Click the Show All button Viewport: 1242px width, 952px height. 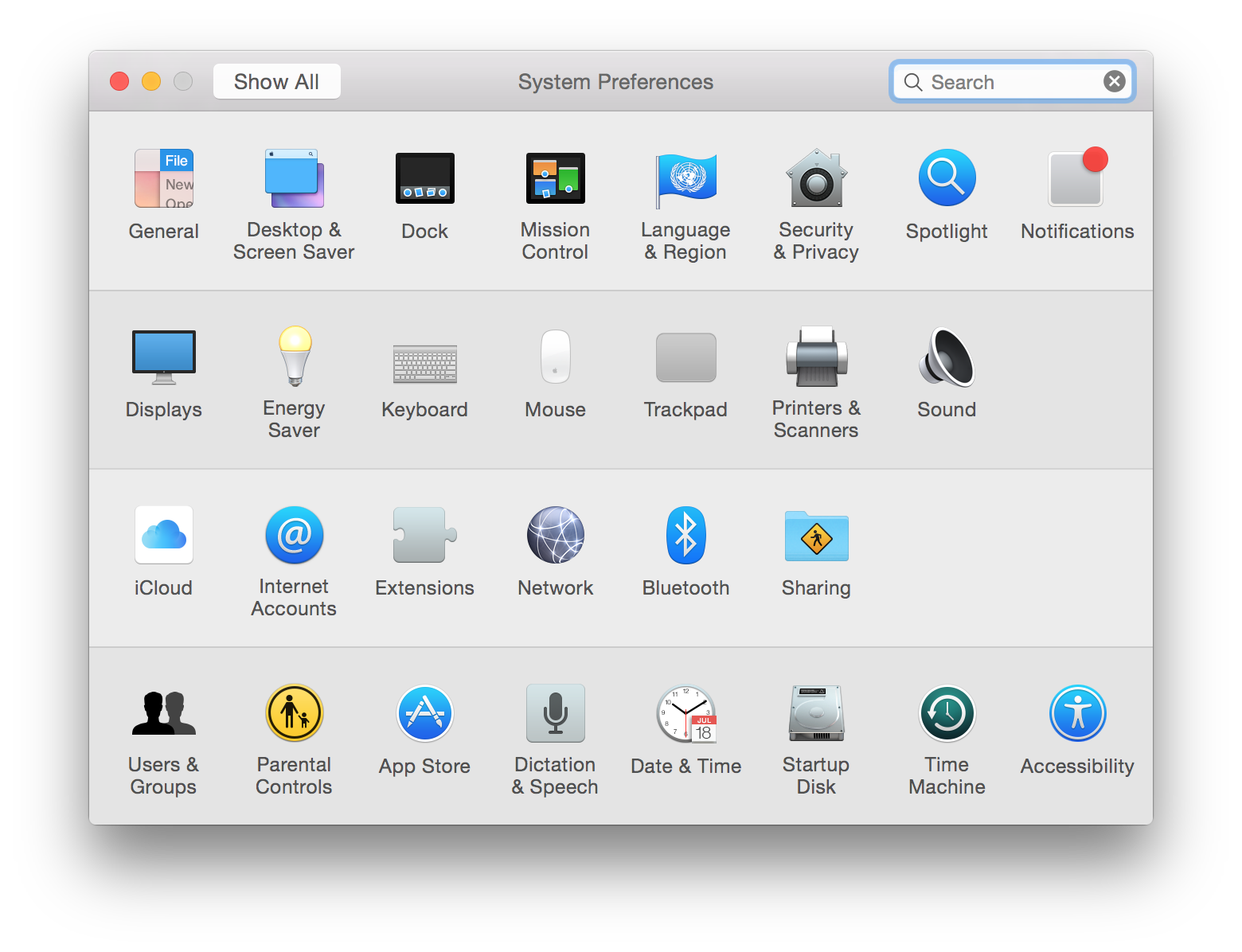[x=276, y=80]
